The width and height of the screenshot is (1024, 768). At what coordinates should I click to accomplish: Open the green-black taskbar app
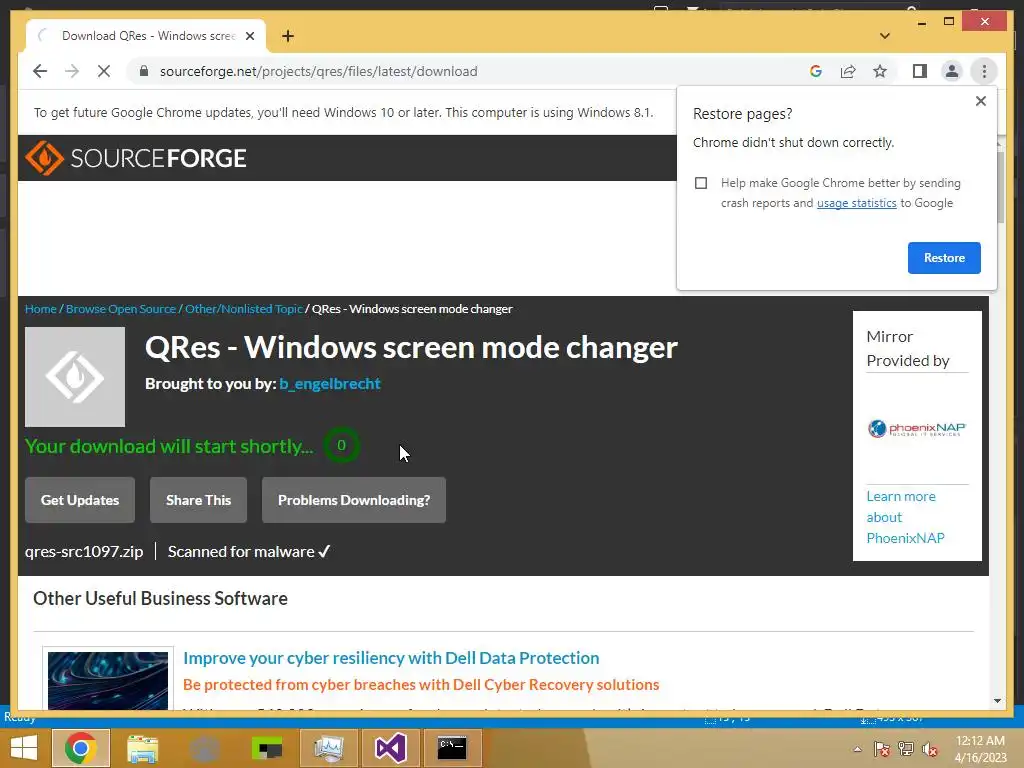pyautogui.click(x=267, y=748)
